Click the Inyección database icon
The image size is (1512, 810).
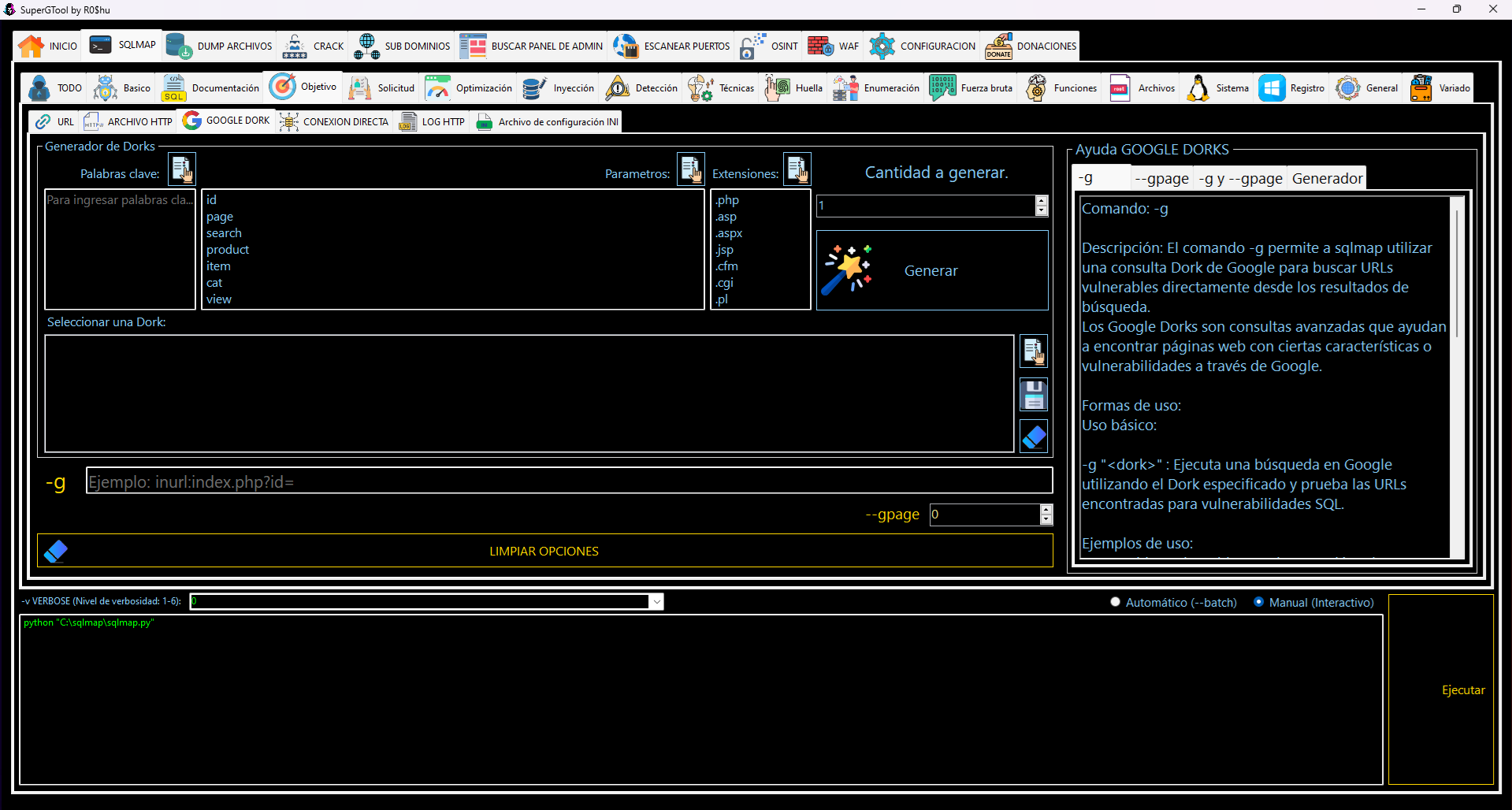tap(535, 88)
